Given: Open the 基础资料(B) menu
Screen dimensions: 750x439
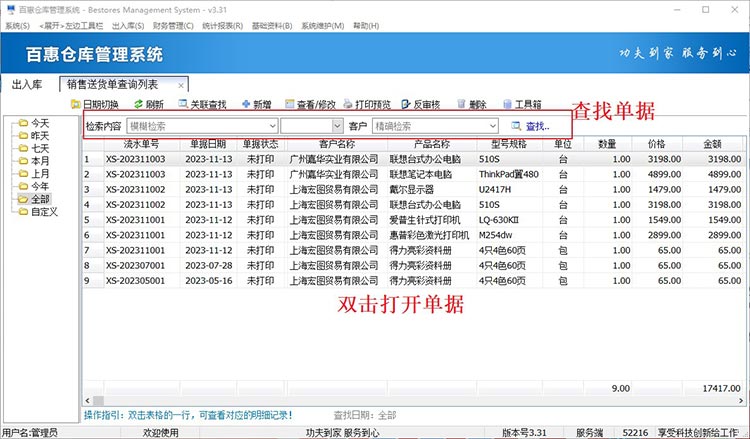Looking at the screenshot, I should coord(272,26).
